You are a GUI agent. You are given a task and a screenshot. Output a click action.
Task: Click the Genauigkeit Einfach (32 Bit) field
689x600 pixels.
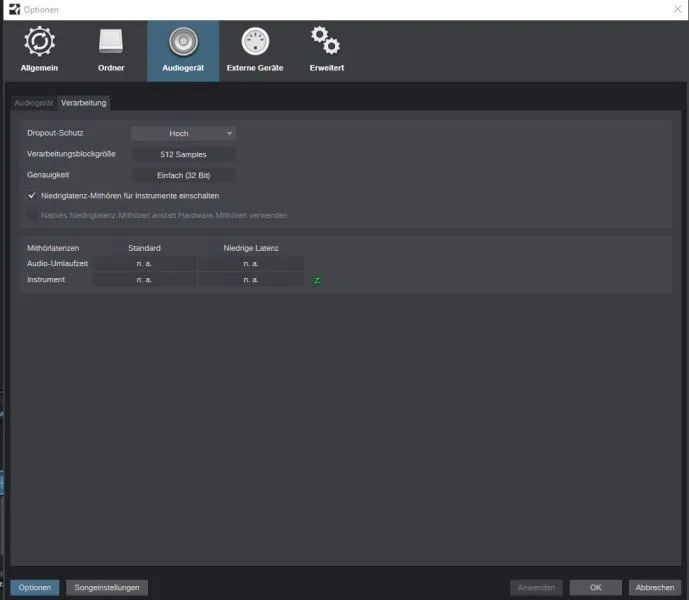click(x=183, y=175)
